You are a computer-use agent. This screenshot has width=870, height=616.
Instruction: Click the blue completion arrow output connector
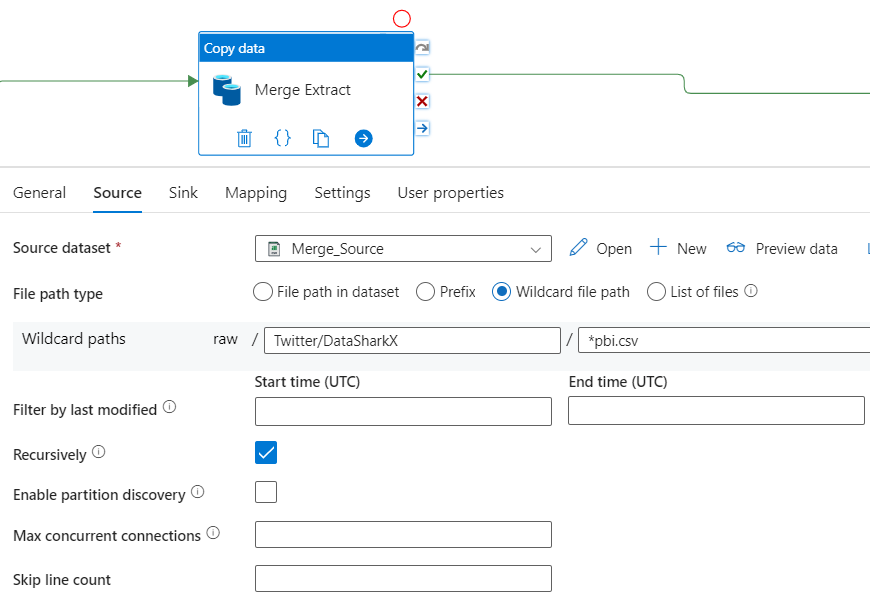click(422, 128)
